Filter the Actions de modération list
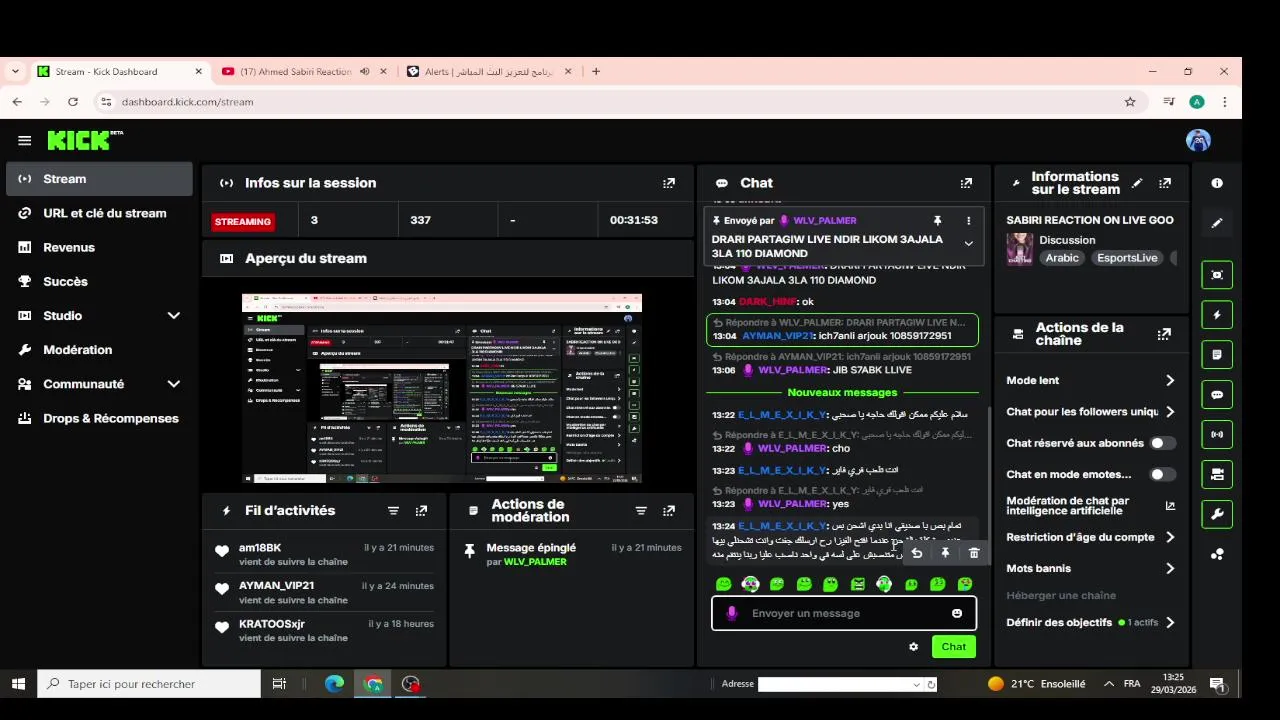The image size is (1280, 720). (x=641, y=511)
